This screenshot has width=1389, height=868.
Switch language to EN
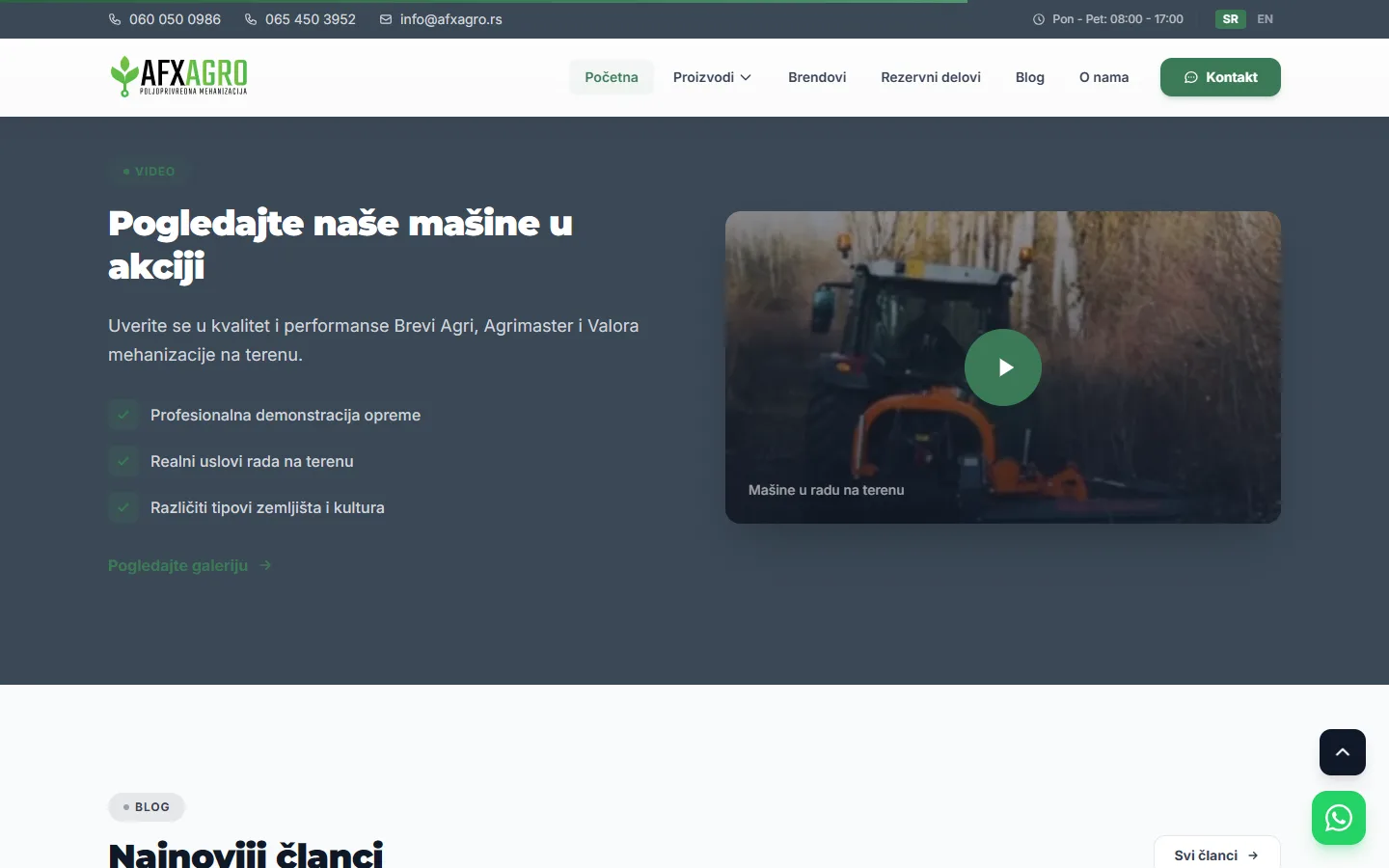1266,19
